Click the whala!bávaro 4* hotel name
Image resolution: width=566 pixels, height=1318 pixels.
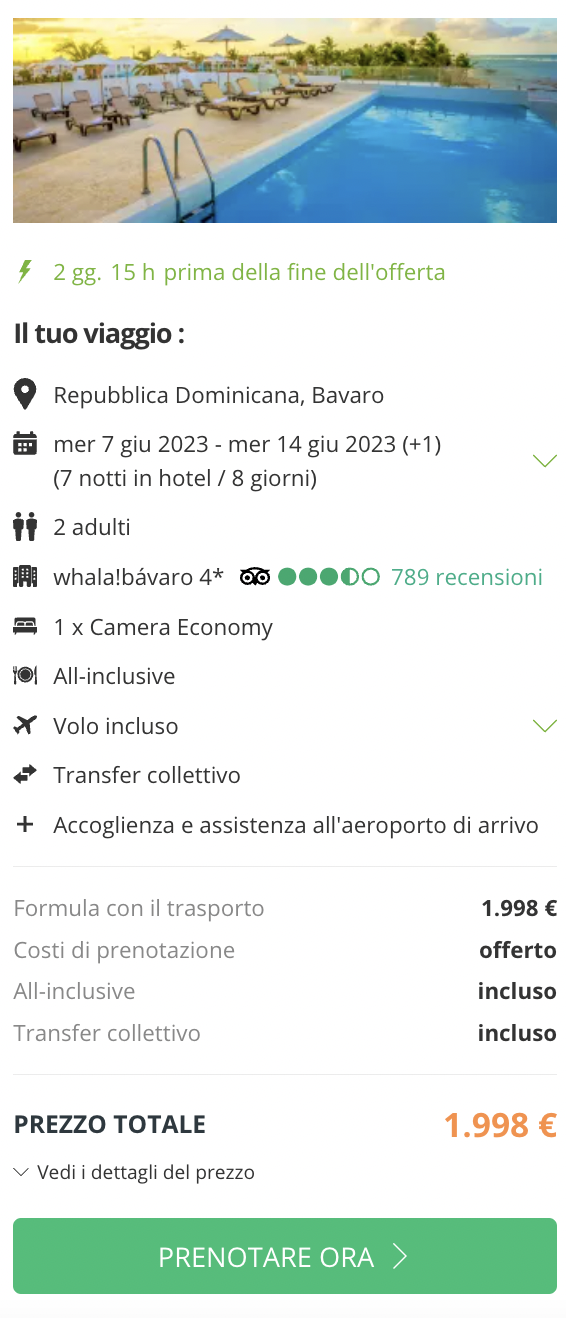pos(138,577)
